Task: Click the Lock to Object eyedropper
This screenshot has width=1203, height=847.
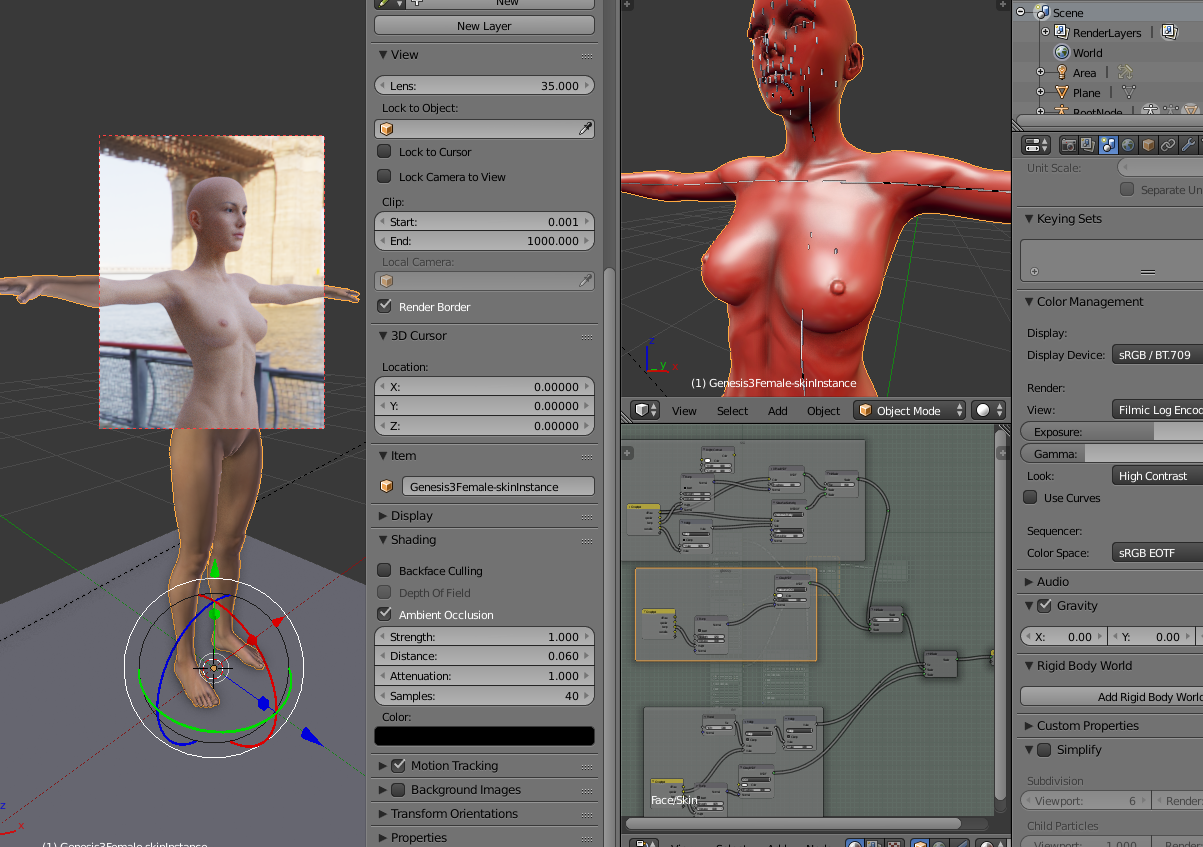Action: point(586,129)
